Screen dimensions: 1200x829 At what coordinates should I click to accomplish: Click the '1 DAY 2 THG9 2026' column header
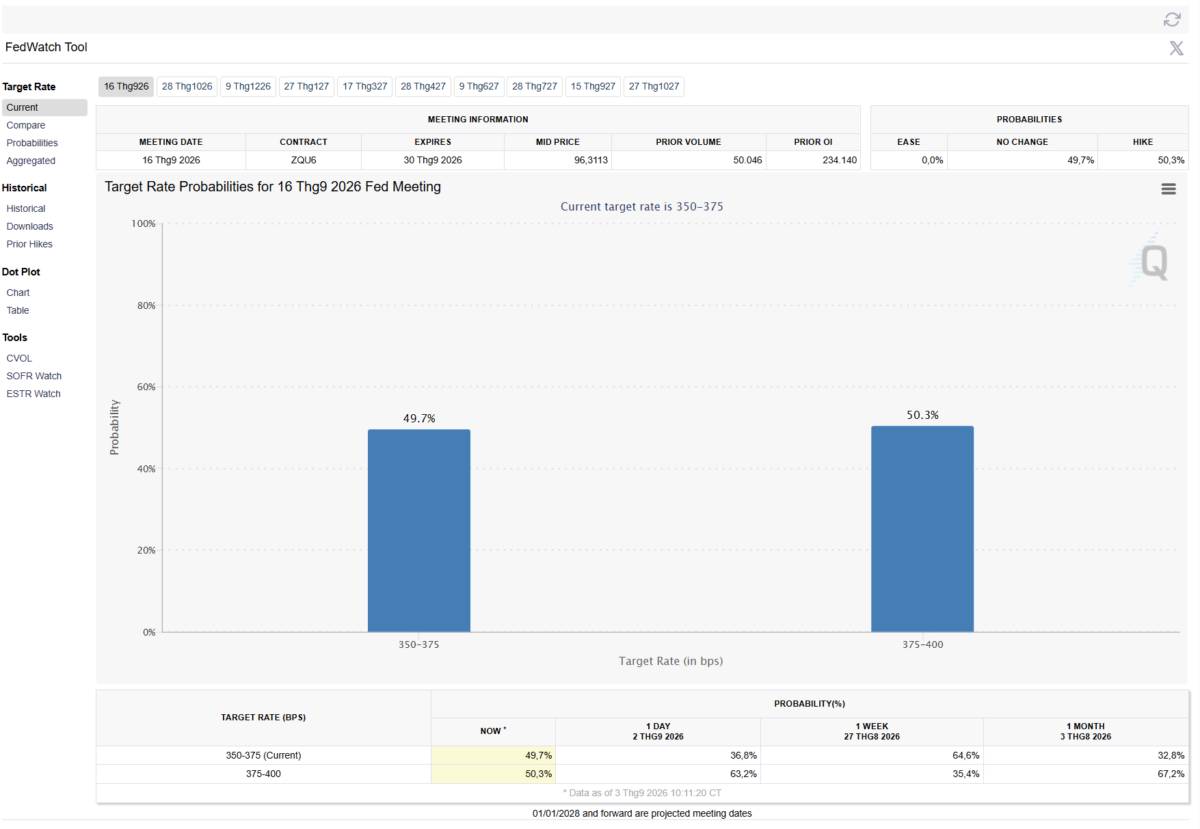pyautogui.click(x=658, y=731)
